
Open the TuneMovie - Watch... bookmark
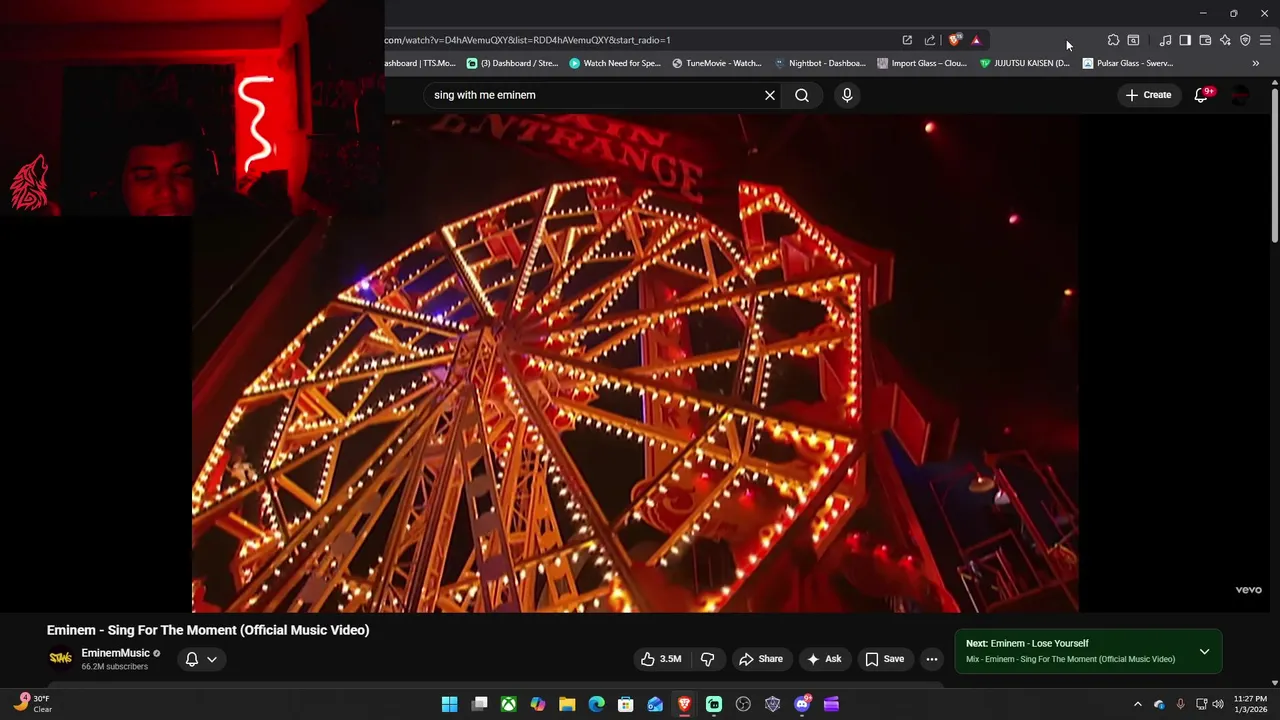point(717,63)
